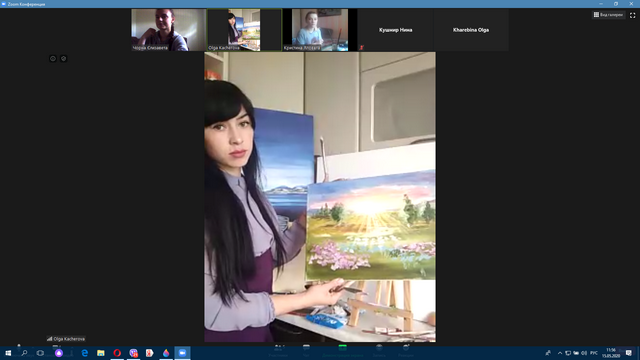This screenshot has width=640, height=360.
Task: Enter full screen mode icon
Action: (x=632, y=15)
